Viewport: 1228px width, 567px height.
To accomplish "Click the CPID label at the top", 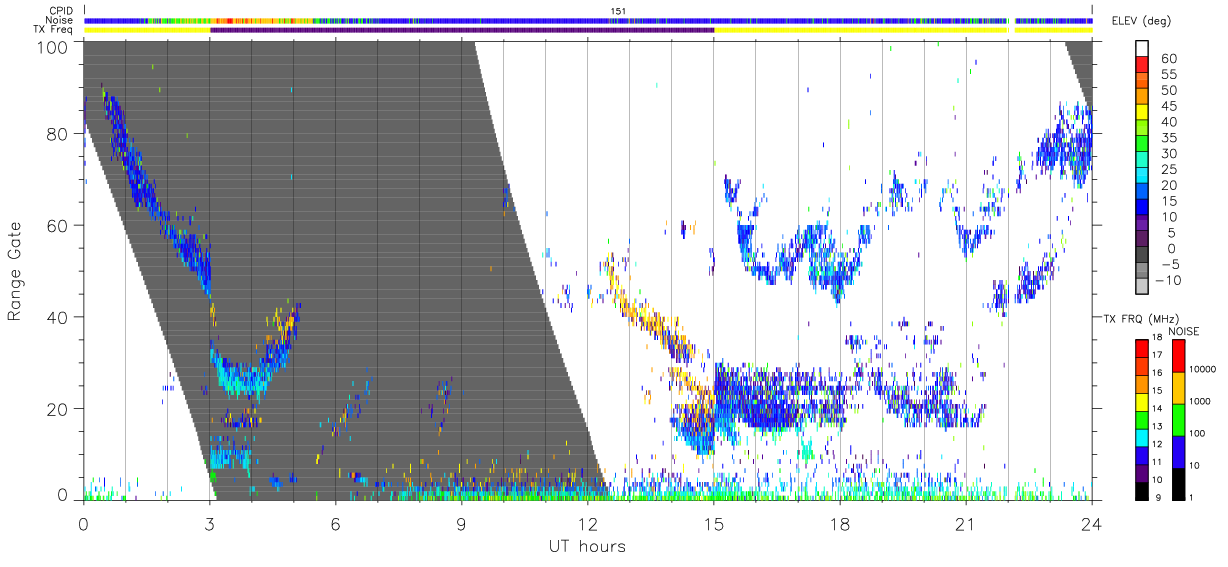I will tap(60, 11).
